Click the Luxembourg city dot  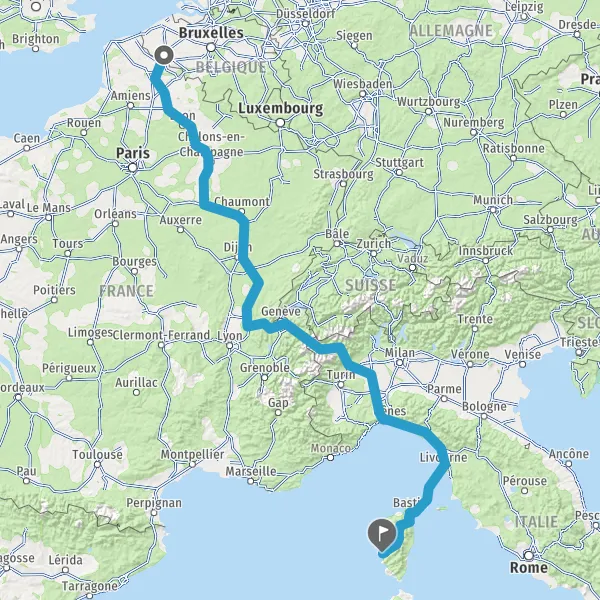coord(280,123)
